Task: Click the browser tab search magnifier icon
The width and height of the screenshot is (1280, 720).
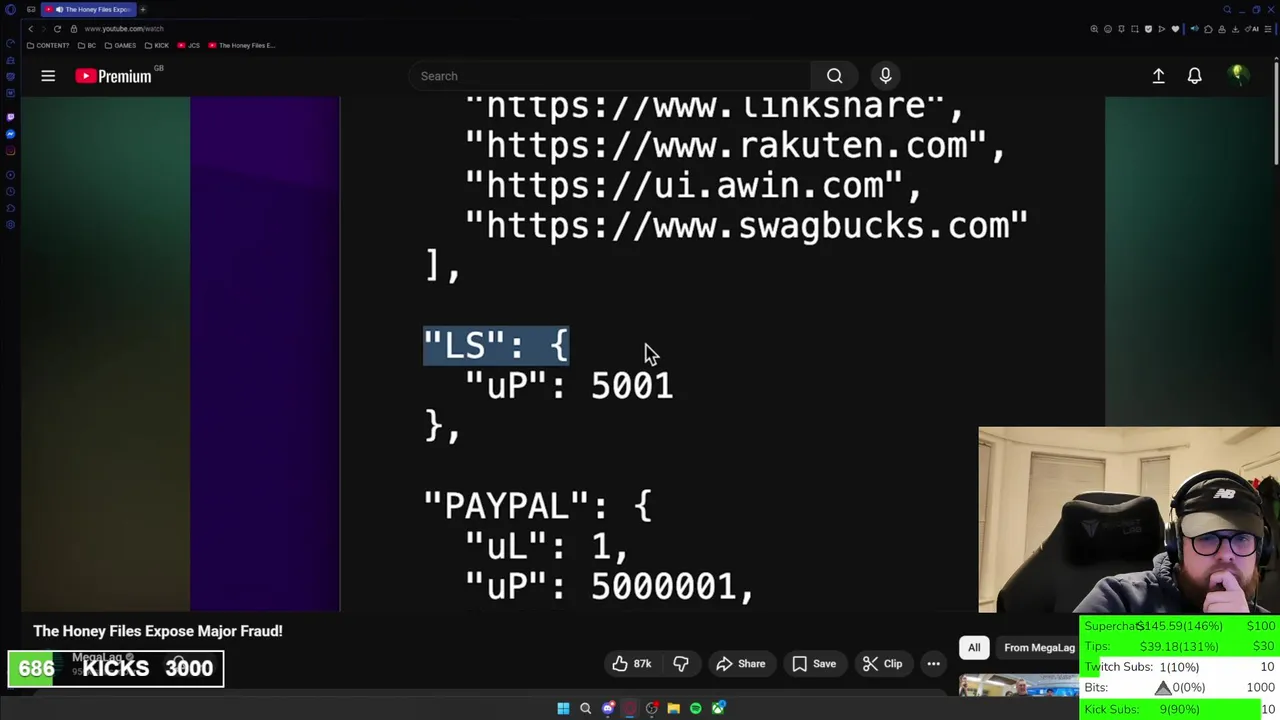Action: pyautogui.click(x=1227, y=10)
